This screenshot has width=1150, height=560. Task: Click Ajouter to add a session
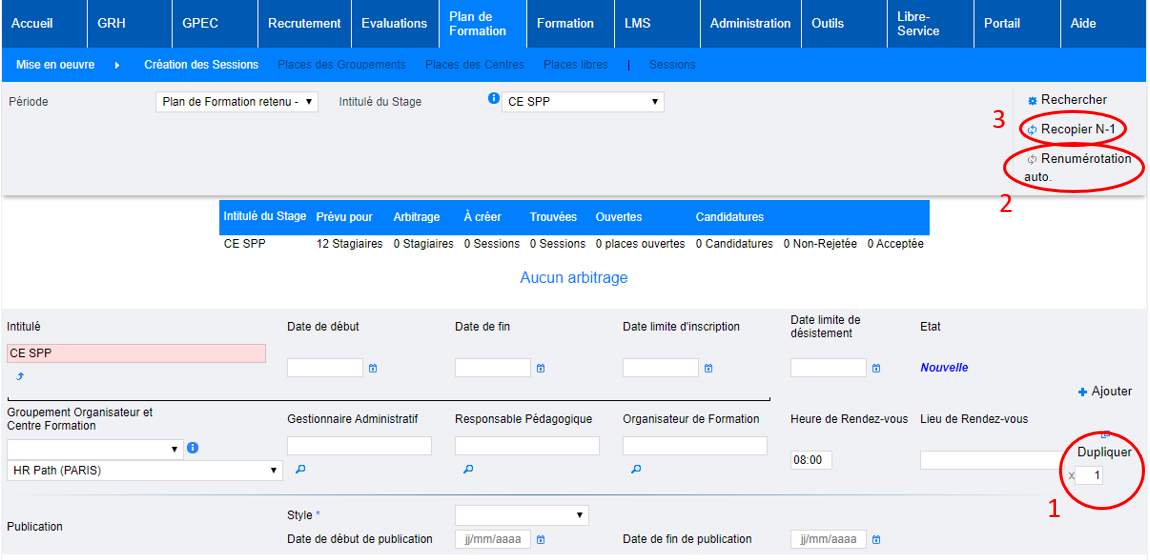pos(1105,391)
